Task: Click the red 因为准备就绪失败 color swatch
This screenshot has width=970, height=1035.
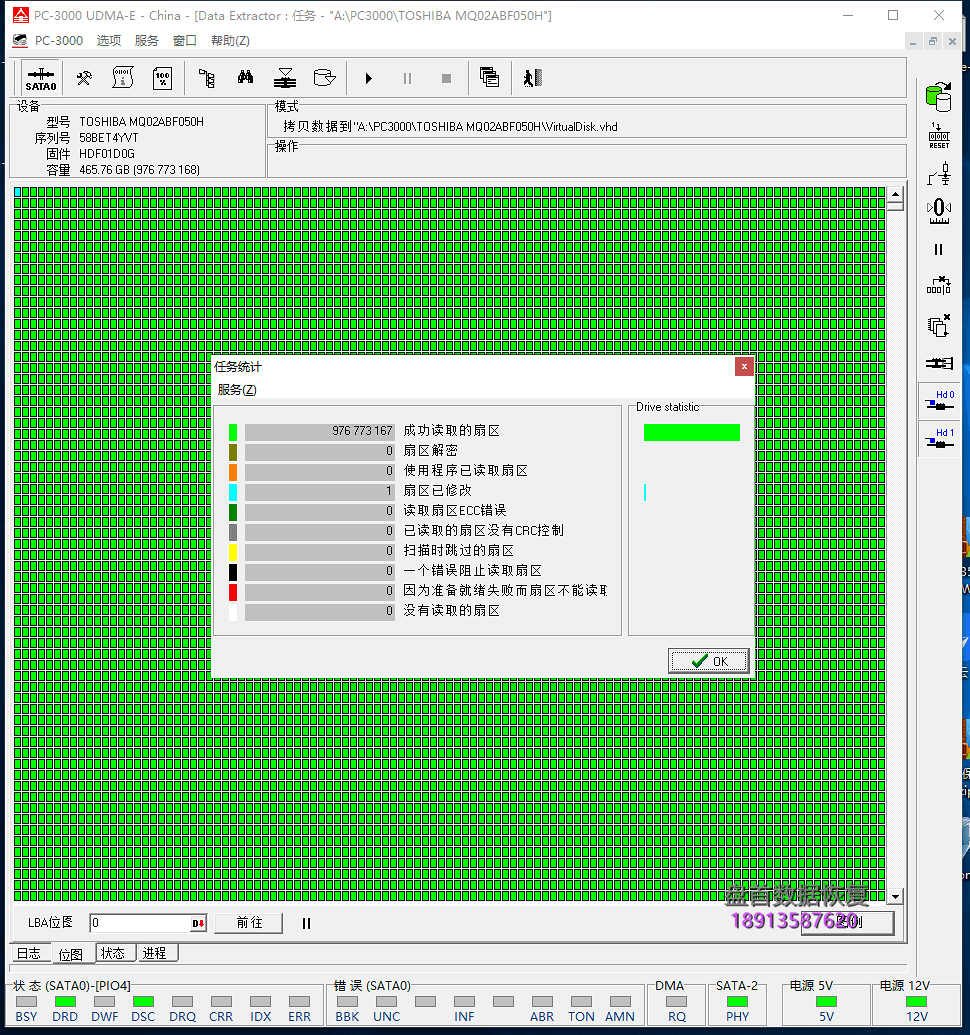Action: coord(233,592)
